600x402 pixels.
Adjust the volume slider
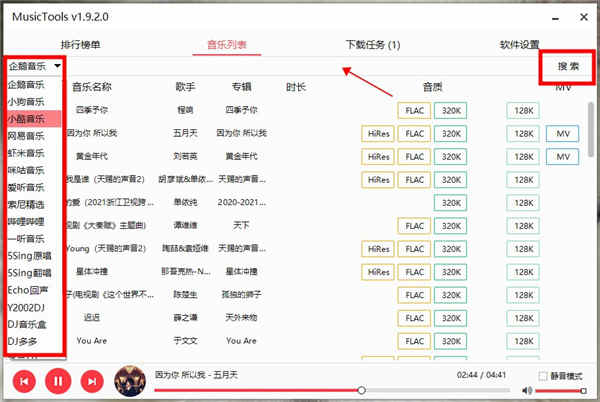(x=560, y=391)
